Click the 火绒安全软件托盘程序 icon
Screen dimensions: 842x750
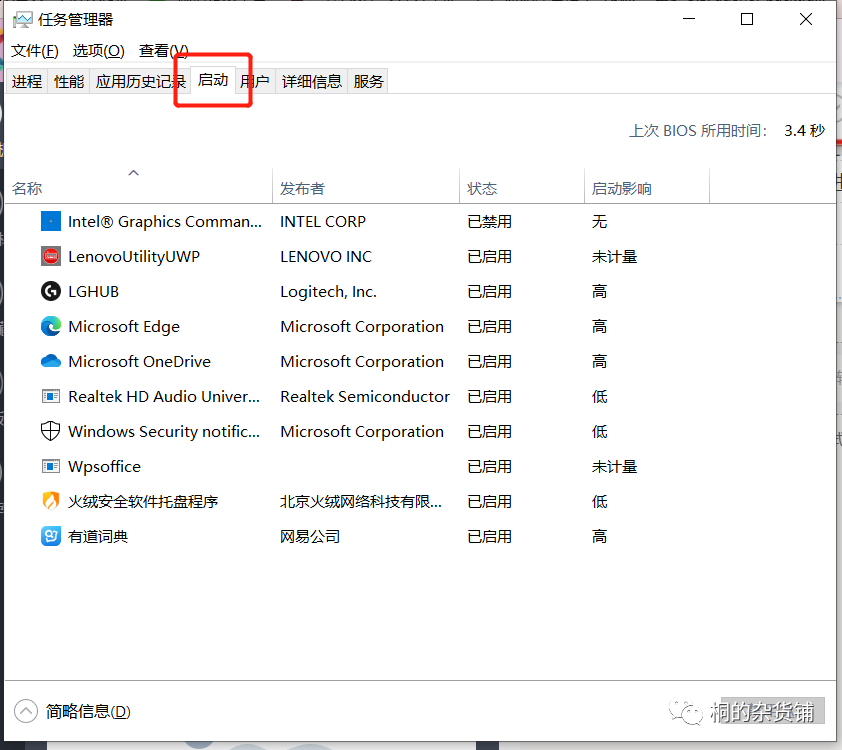pos(51,502)
